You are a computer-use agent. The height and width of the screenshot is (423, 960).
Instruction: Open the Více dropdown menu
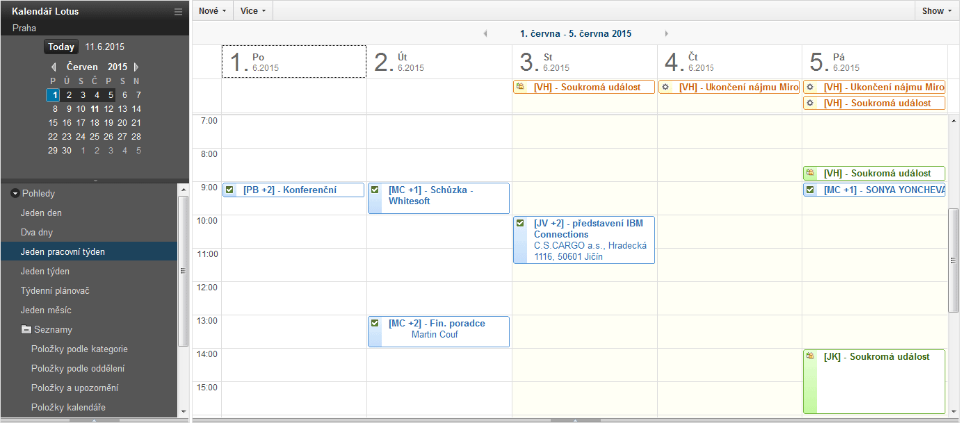253,10
